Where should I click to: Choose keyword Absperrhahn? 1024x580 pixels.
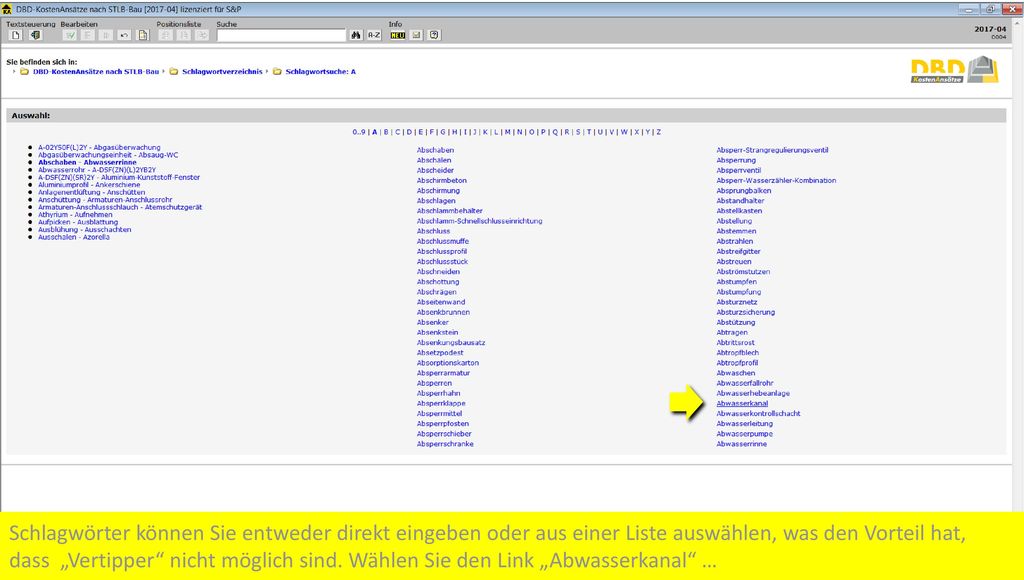point(439,394)
